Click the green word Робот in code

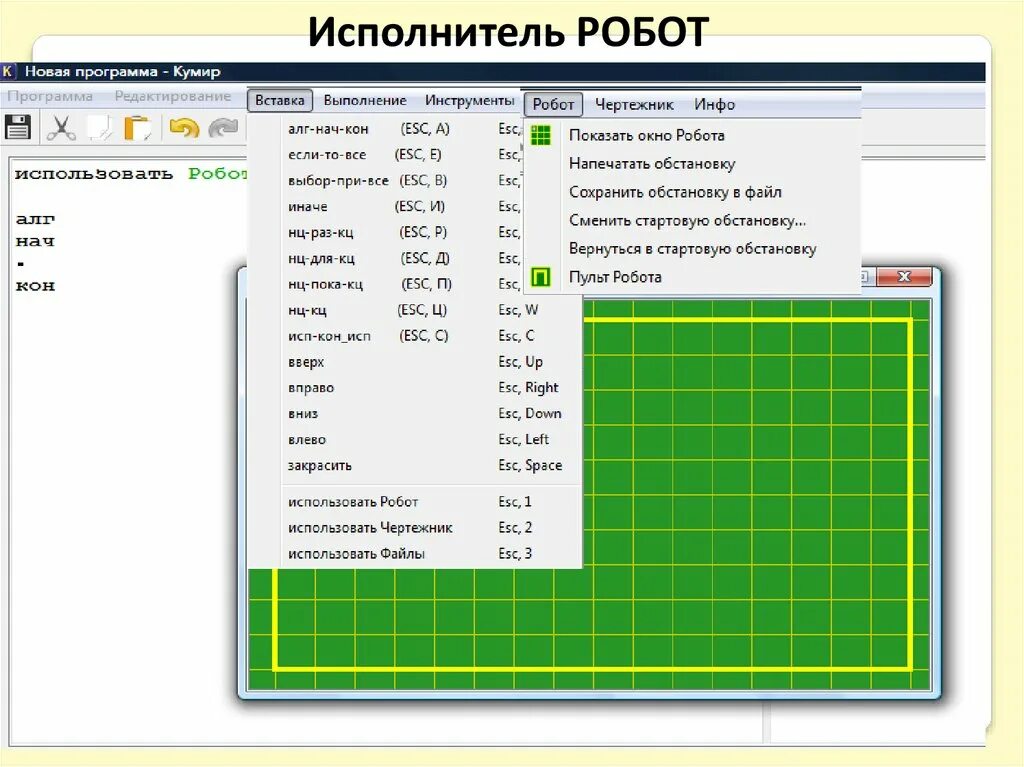click(x=217, y=174)
